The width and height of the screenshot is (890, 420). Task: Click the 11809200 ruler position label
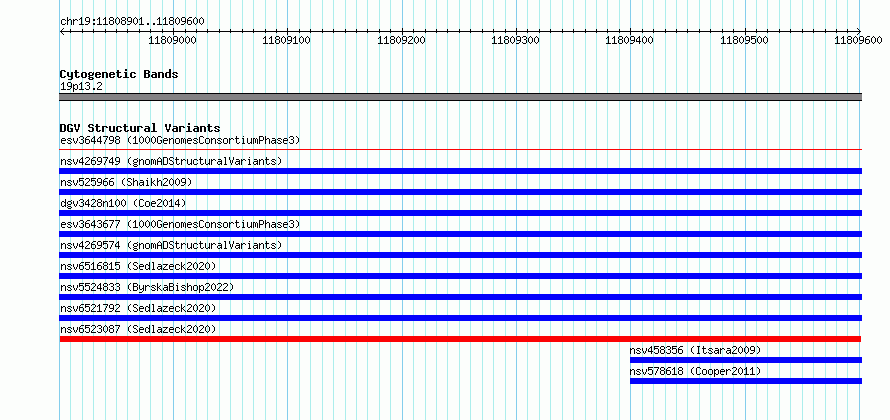click(401, 40)
